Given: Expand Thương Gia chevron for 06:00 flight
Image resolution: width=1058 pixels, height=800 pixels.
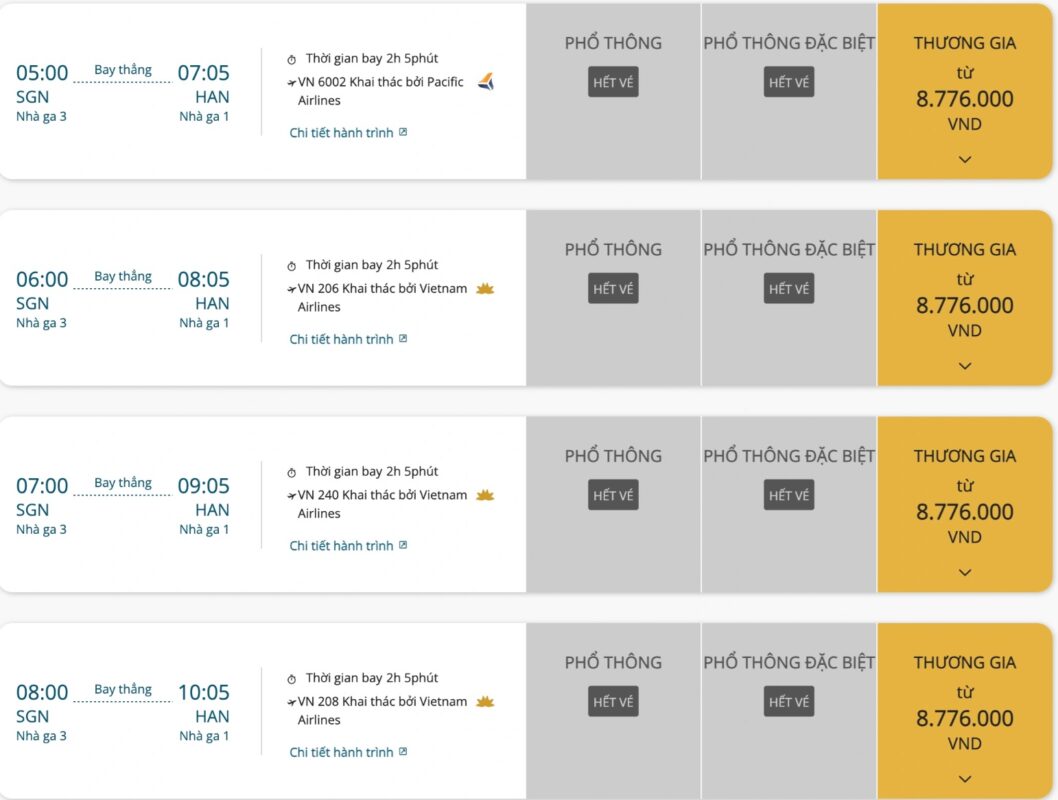Looking at the screenshot, I should coord(965,366).
